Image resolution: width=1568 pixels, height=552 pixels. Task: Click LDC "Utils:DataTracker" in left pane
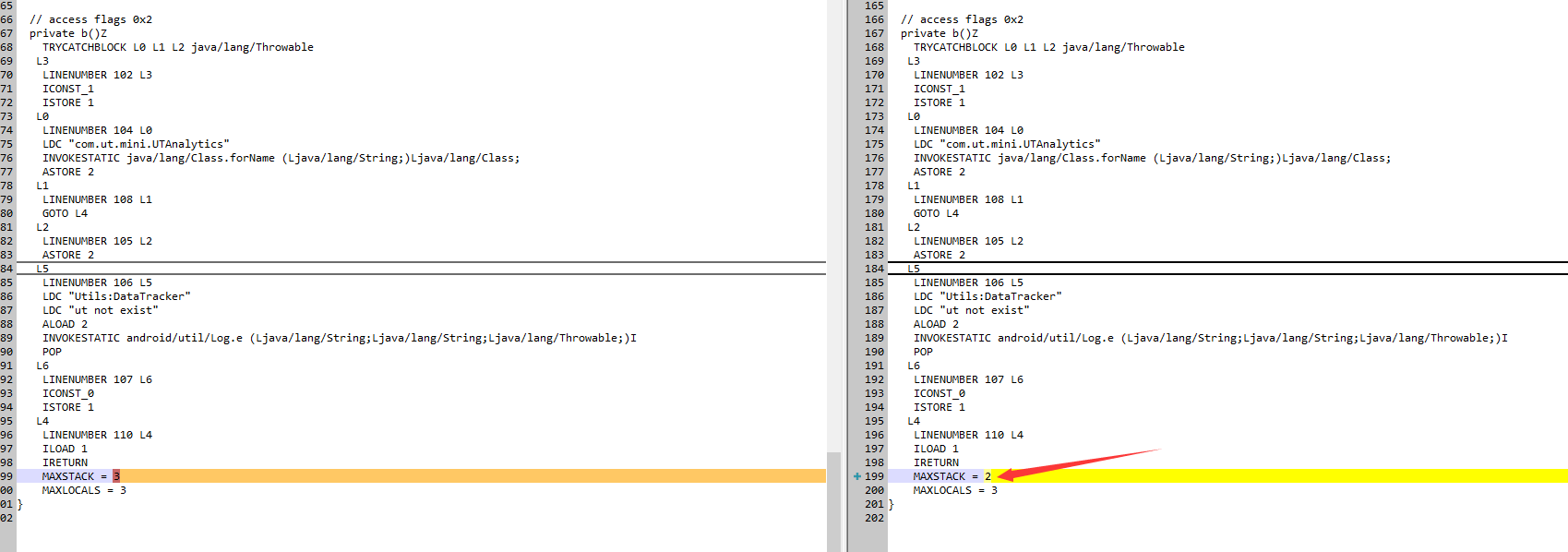116,296
